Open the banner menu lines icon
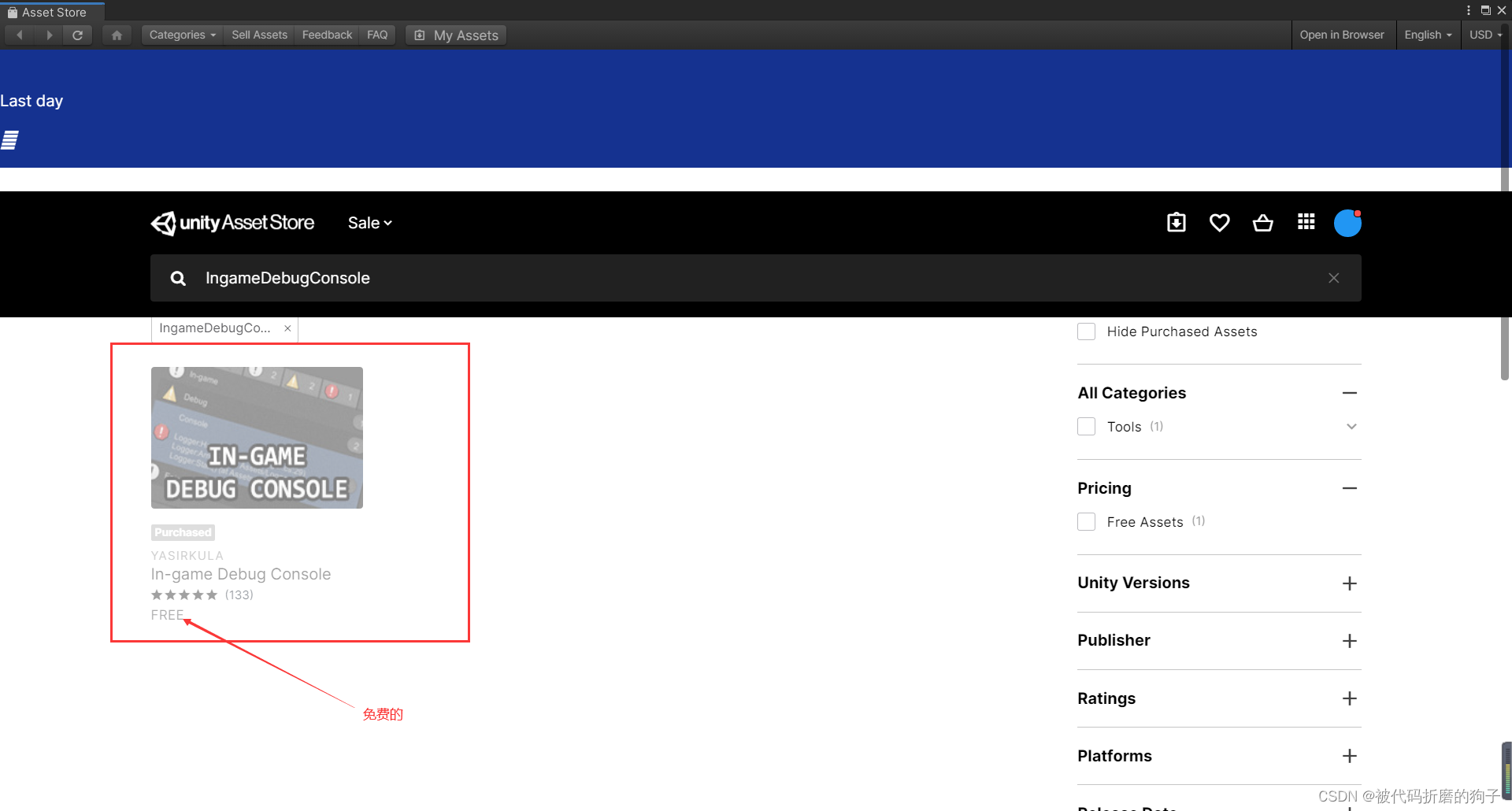This screenshot has height=811, width=1512. [x=9, y=140]
